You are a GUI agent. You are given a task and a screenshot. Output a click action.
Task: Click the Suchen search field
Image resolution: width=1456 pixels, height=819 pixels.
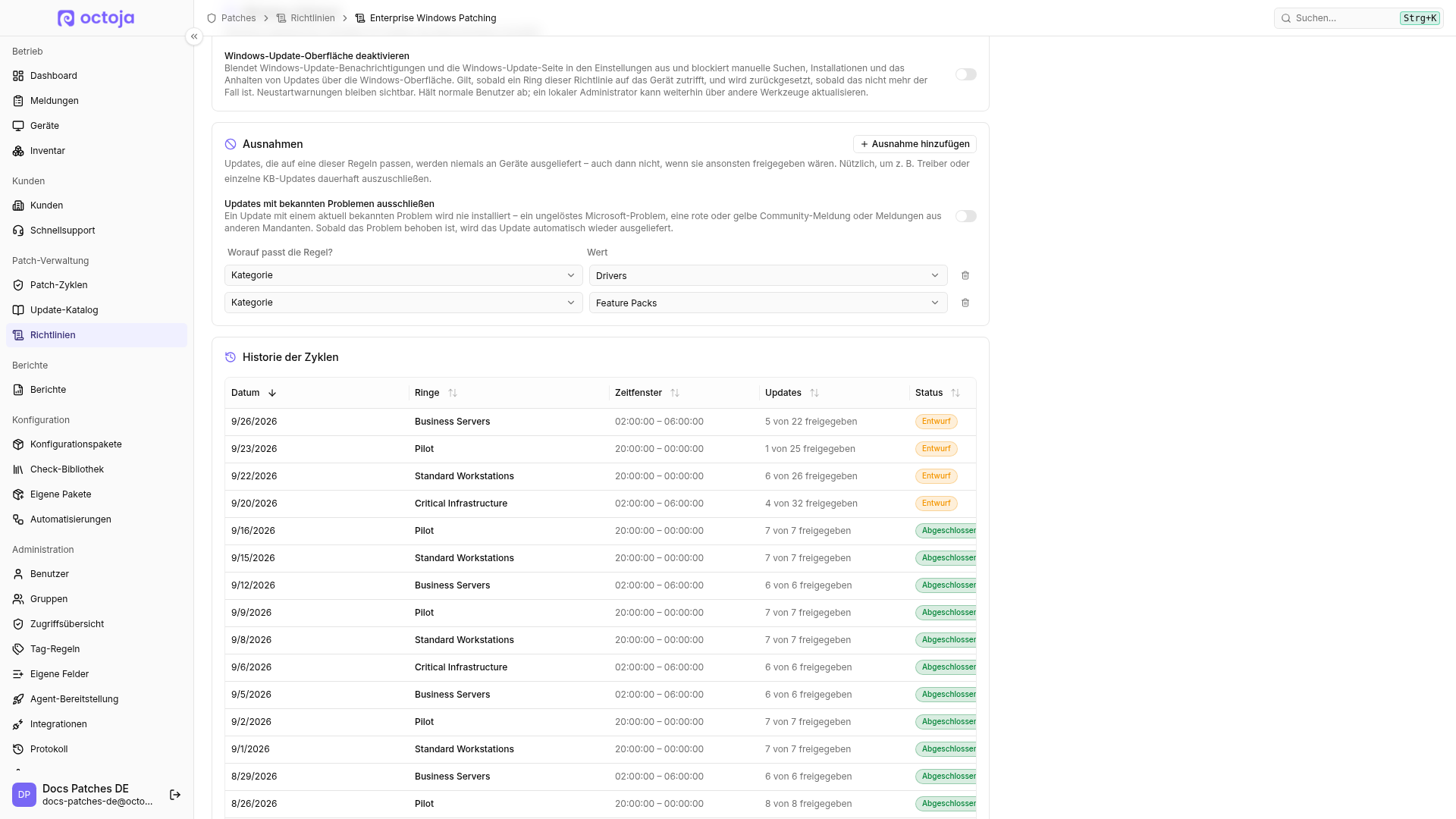pos(1358,18)
